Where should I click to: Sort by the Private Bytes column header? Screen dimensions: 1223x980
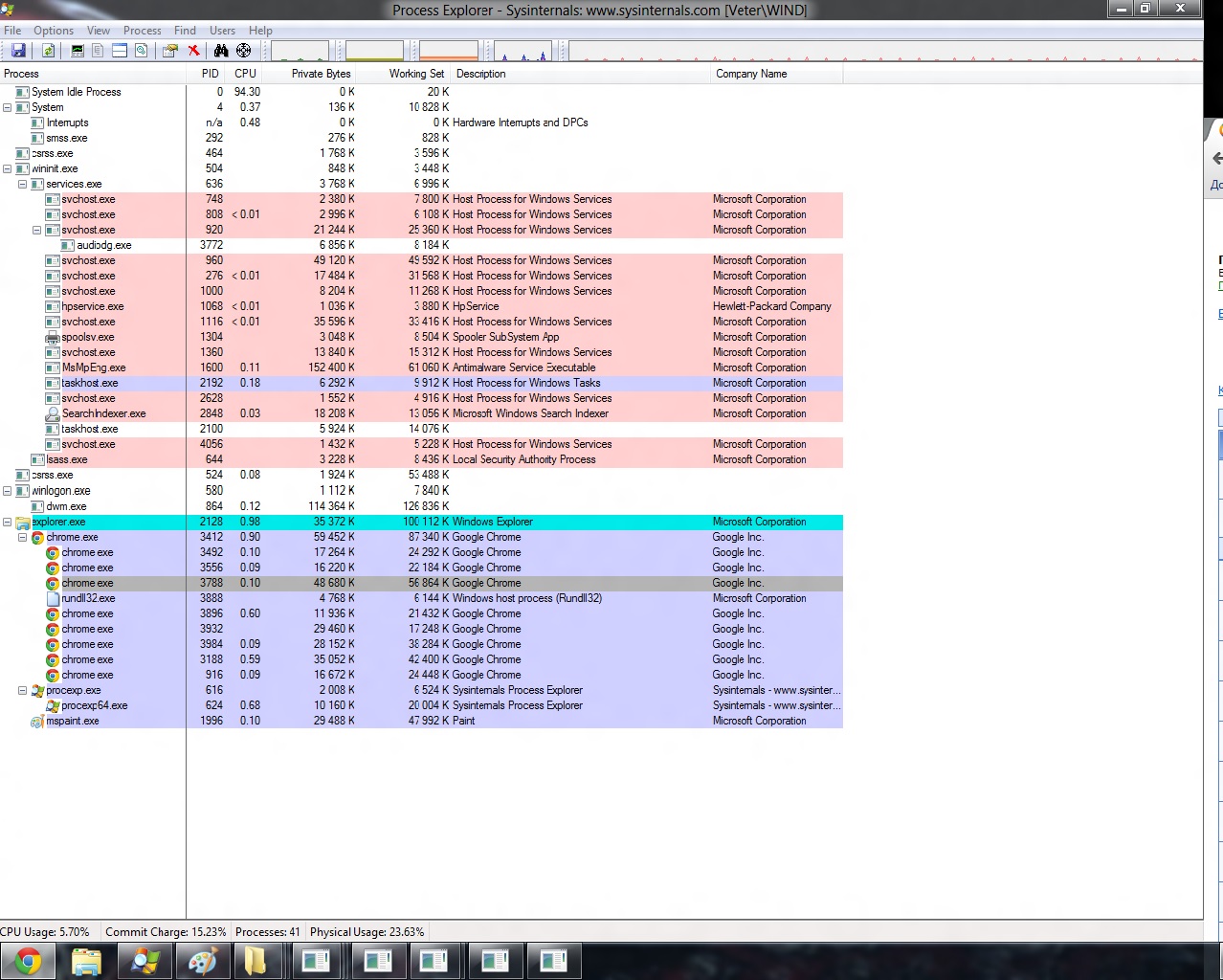321,74
